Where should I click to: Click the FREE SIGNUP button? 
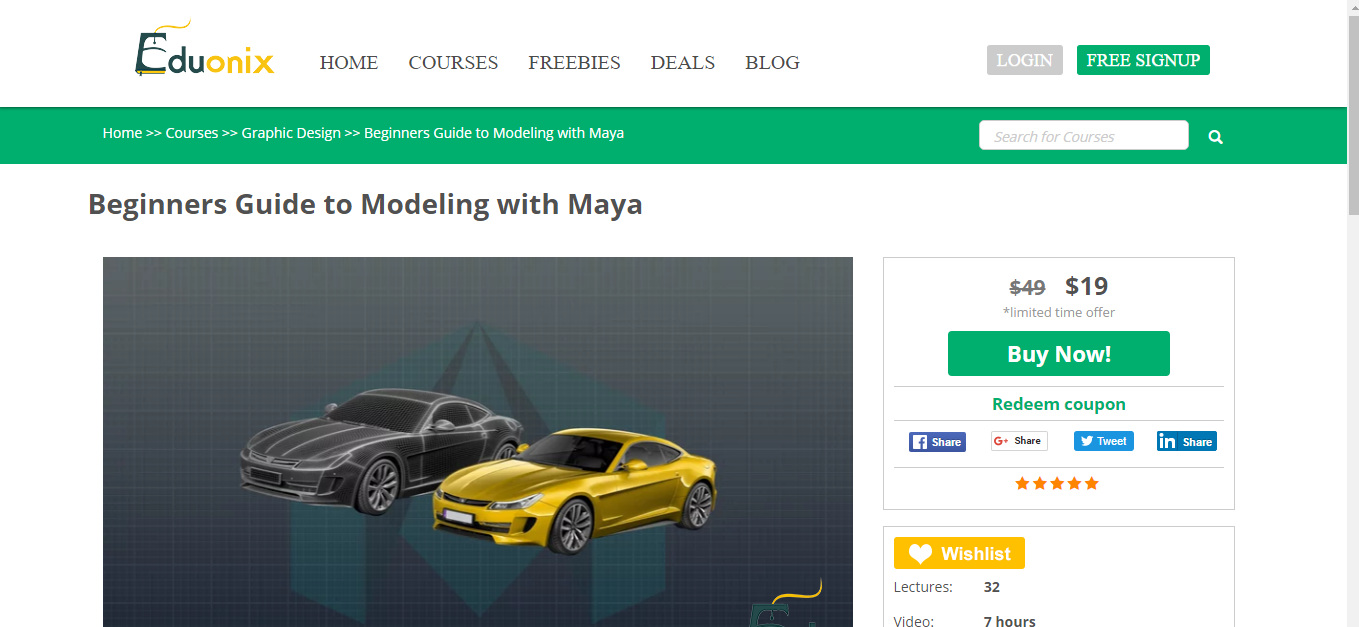1143,60
